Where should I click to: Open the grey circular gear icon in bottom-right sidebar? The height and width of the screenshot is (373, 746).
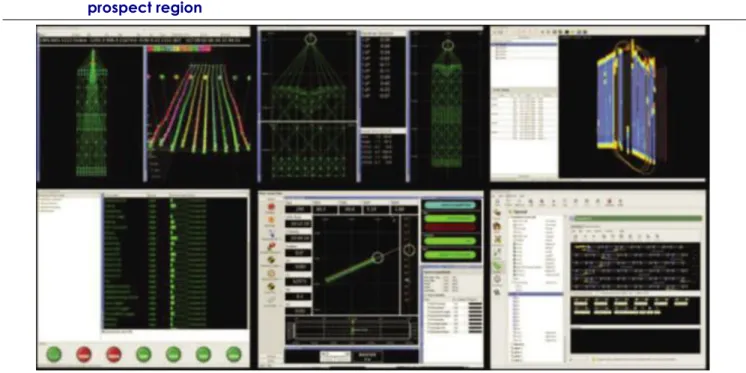coord(497,279)
